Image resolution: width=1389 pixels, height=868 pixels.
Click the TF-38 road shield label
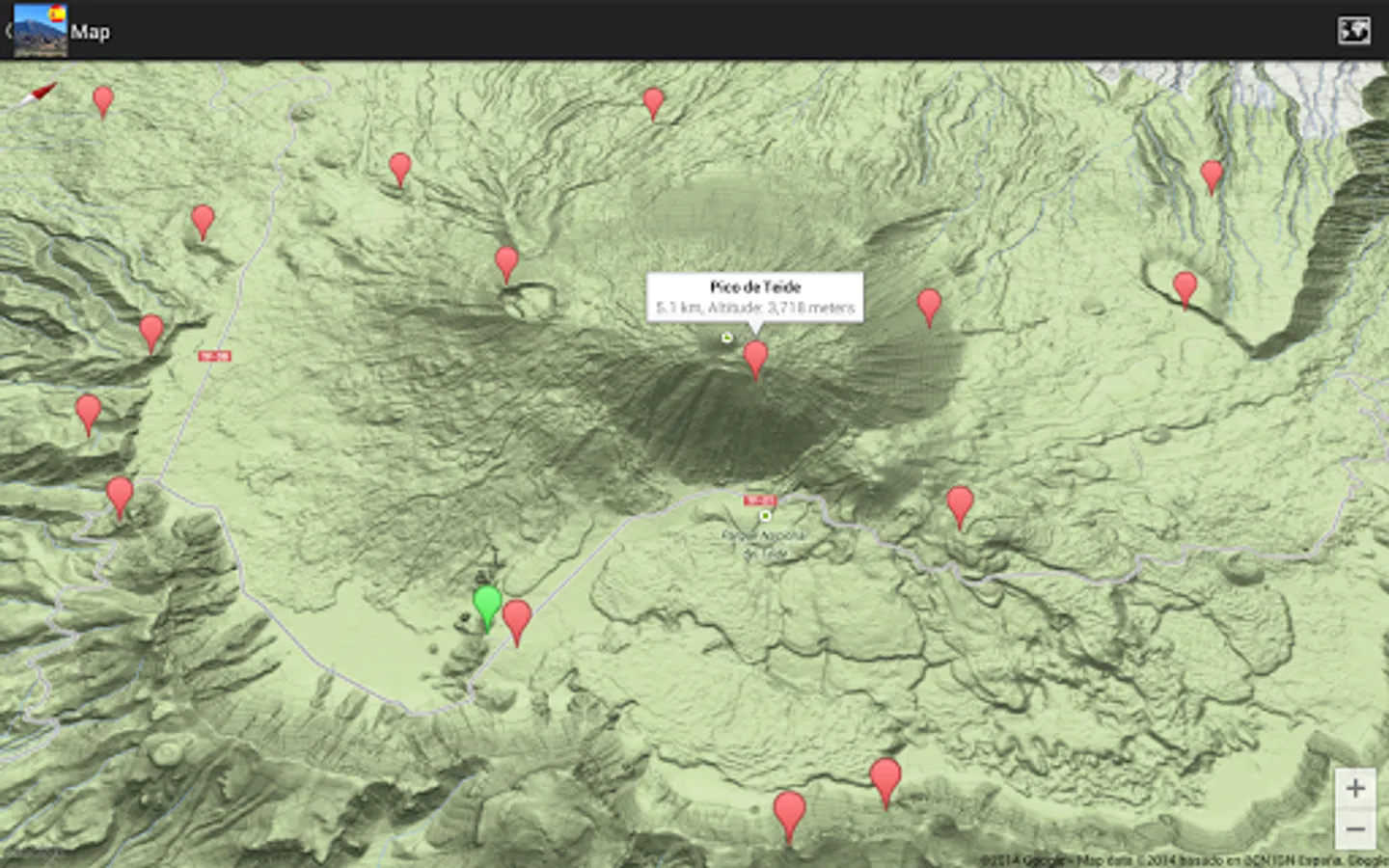coord(216,354)
